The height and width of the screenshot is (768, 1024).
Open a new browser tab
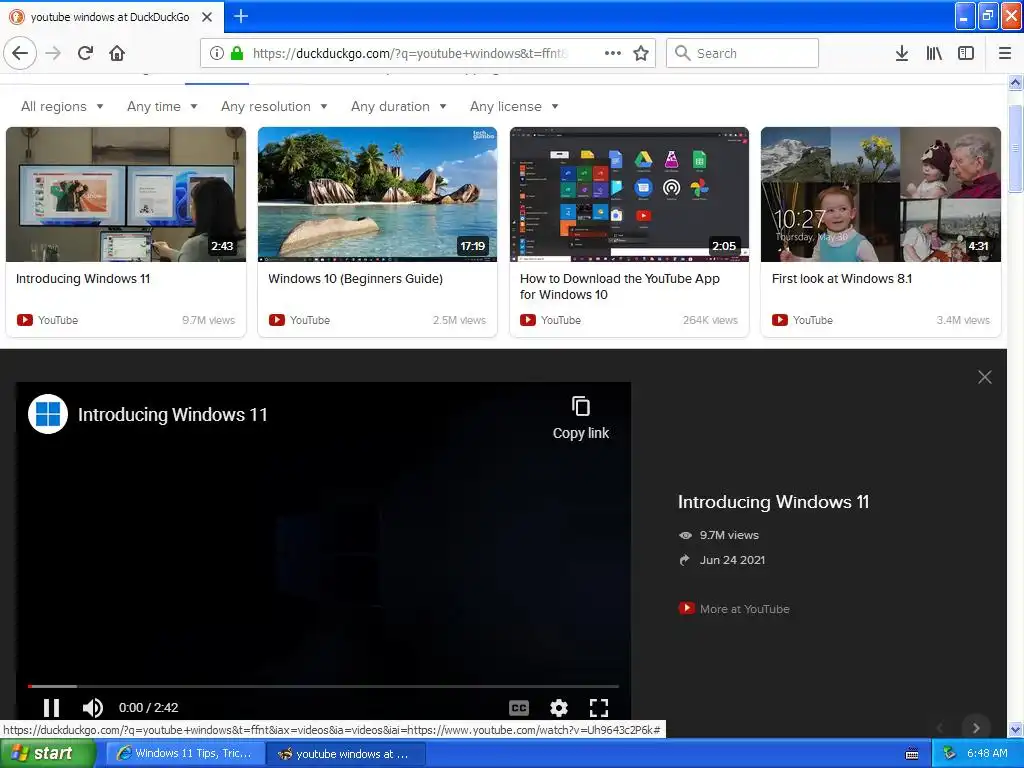tap(240, 16)
